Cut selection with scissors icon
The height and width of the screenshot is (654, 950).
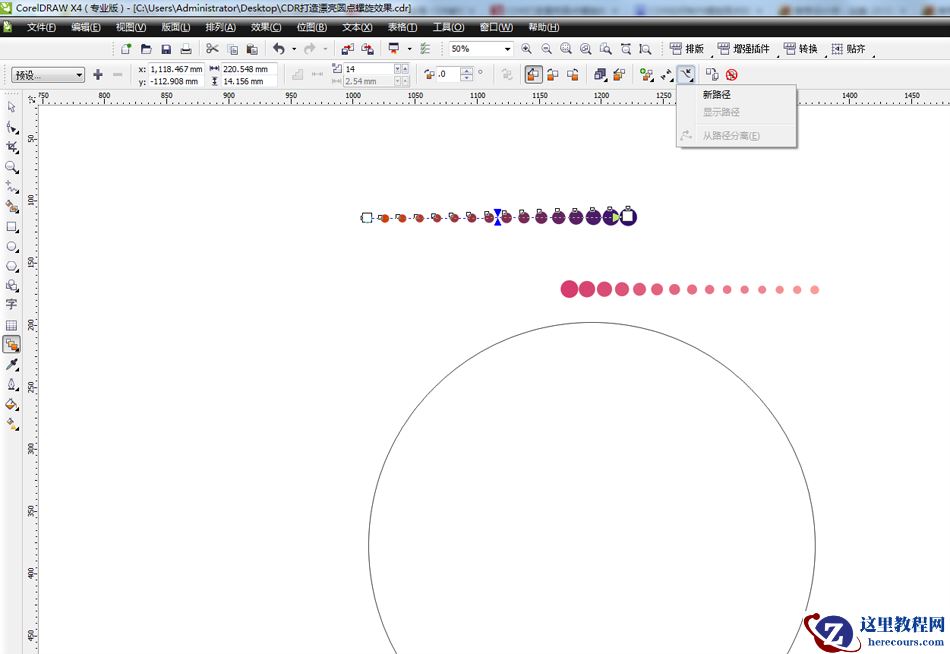212,49
